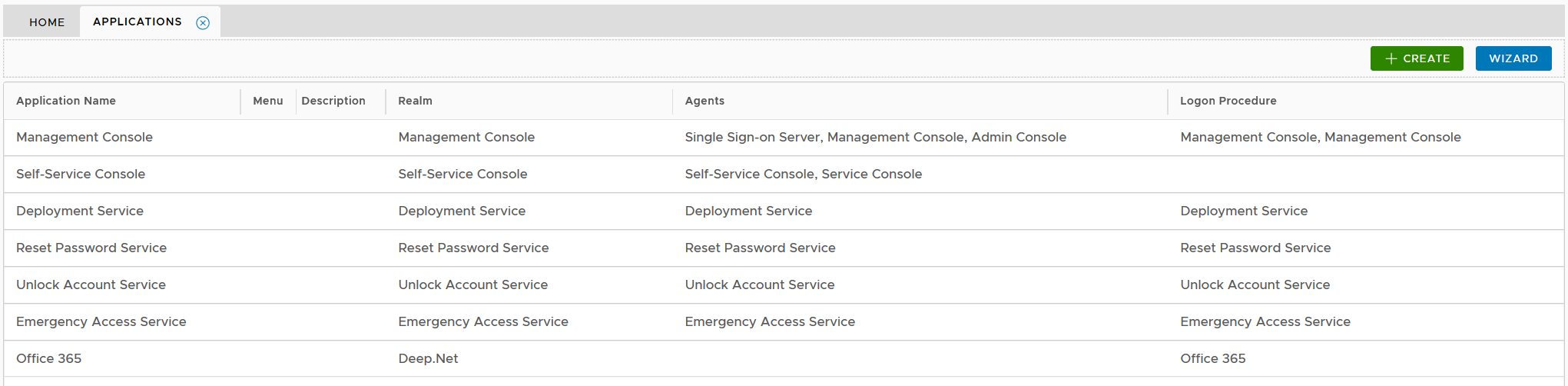
Task: Click the plus Create button
Action: [x=1416, y=58]
